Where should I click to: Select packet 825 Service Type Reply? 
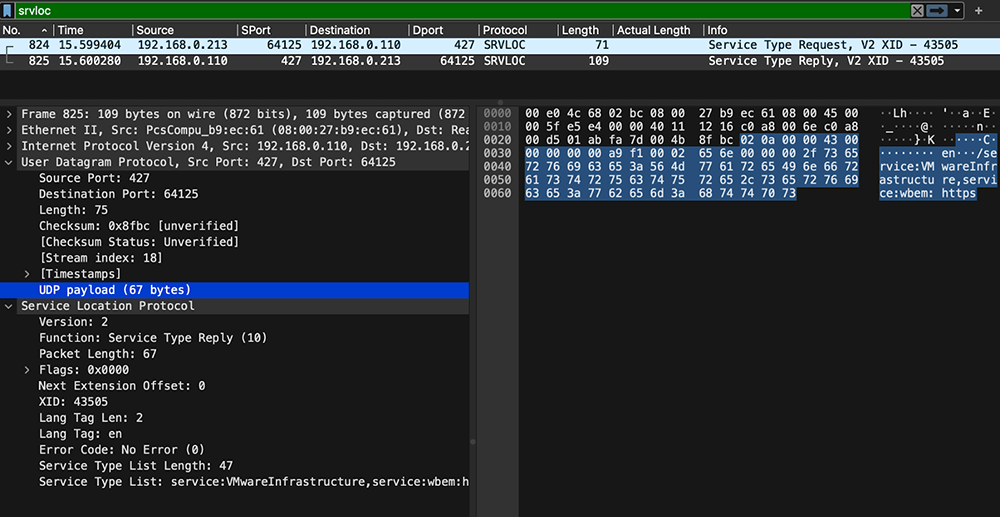500,61
